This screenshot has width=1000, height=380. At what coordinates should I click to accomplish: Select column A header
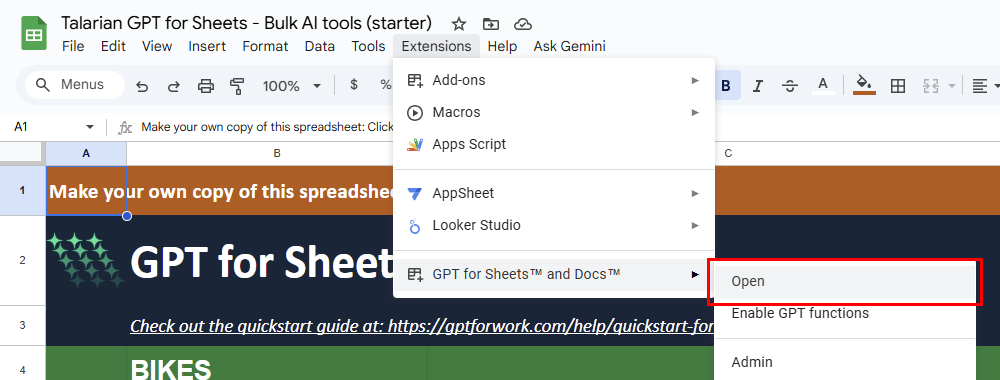click(86, 154)
